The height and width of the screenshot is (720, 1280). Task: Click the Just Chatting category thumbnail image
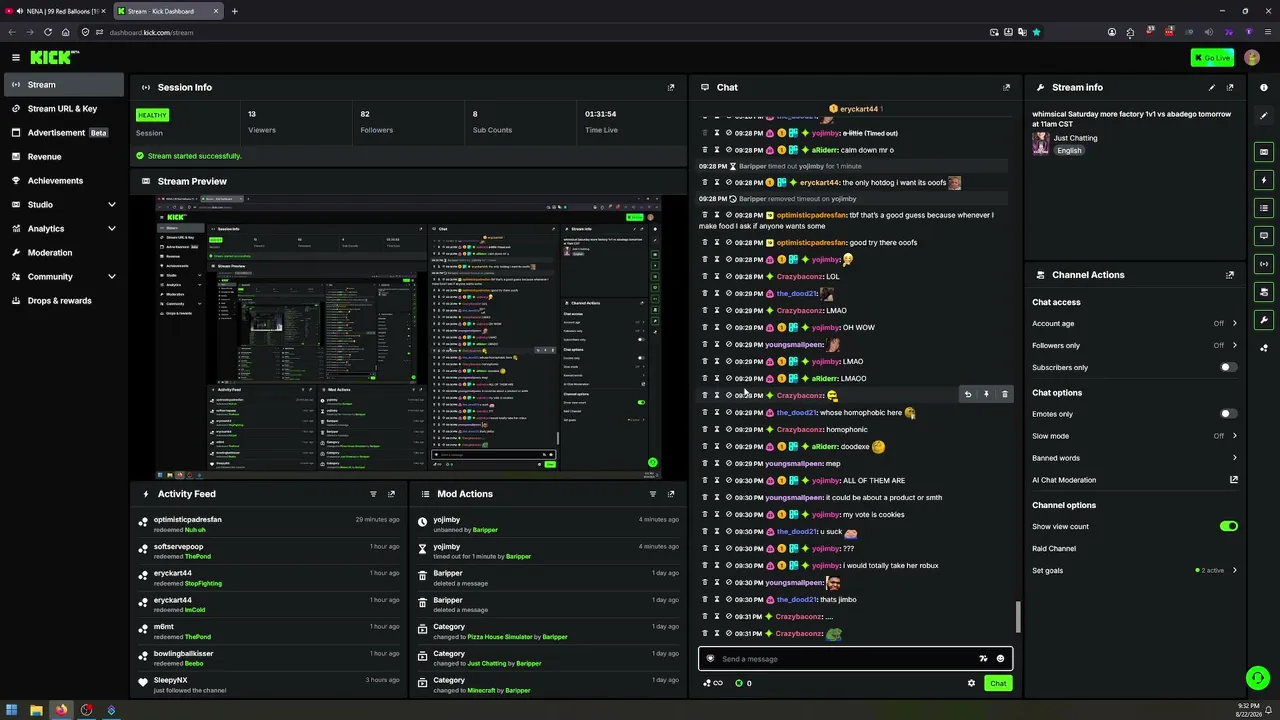pos(1041,144)
